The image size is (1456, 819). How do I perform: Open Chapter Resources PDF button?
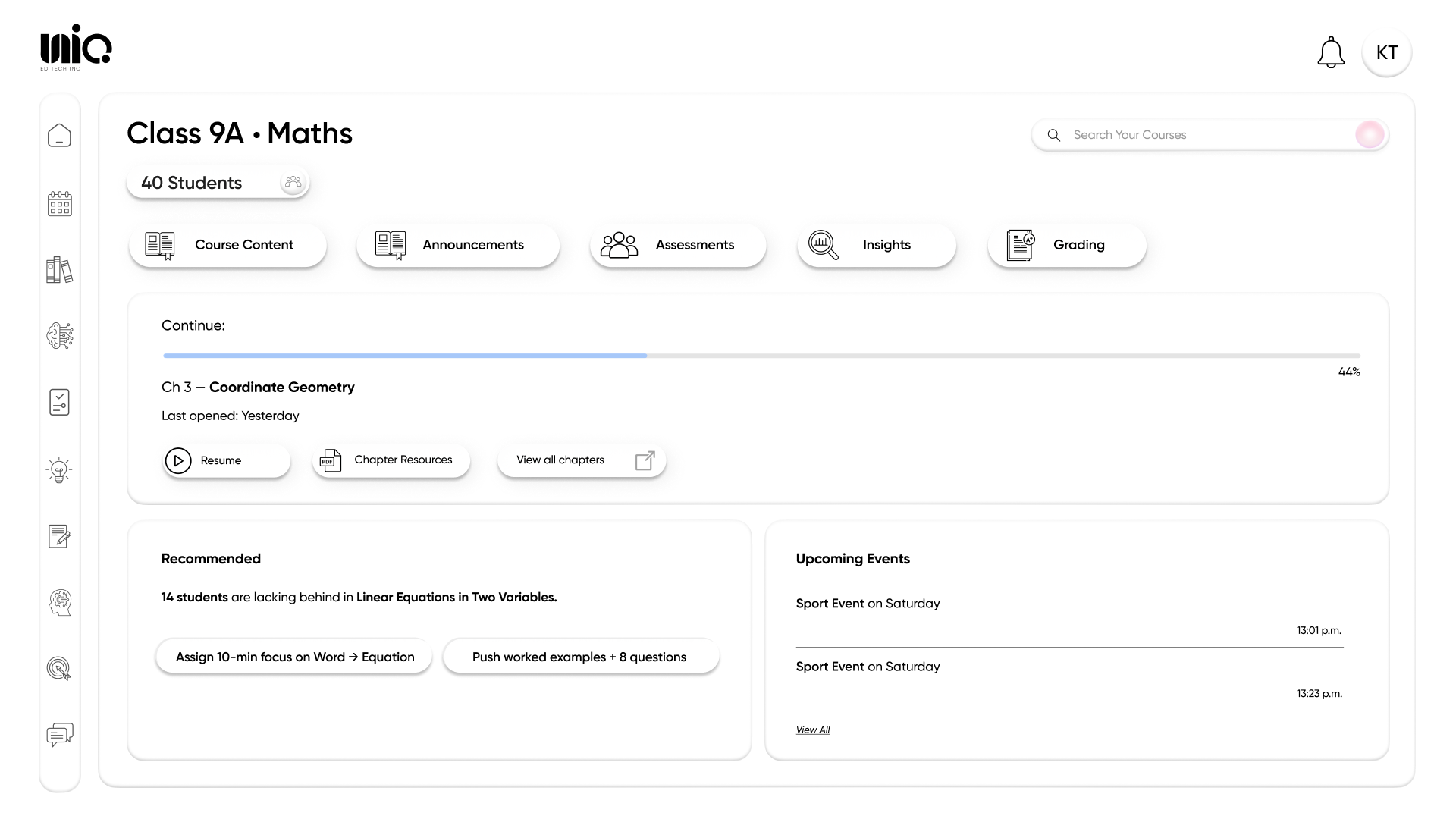[x=391, y=460]
